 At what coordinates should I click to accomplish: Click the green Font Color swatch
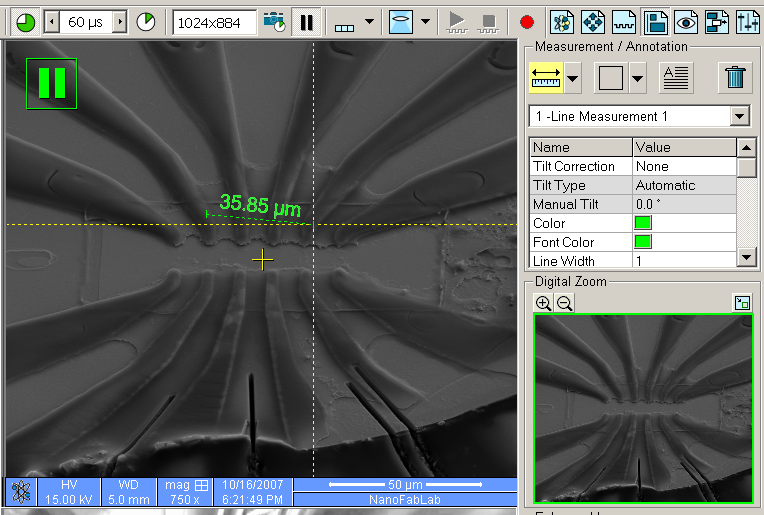click(643, 242)
